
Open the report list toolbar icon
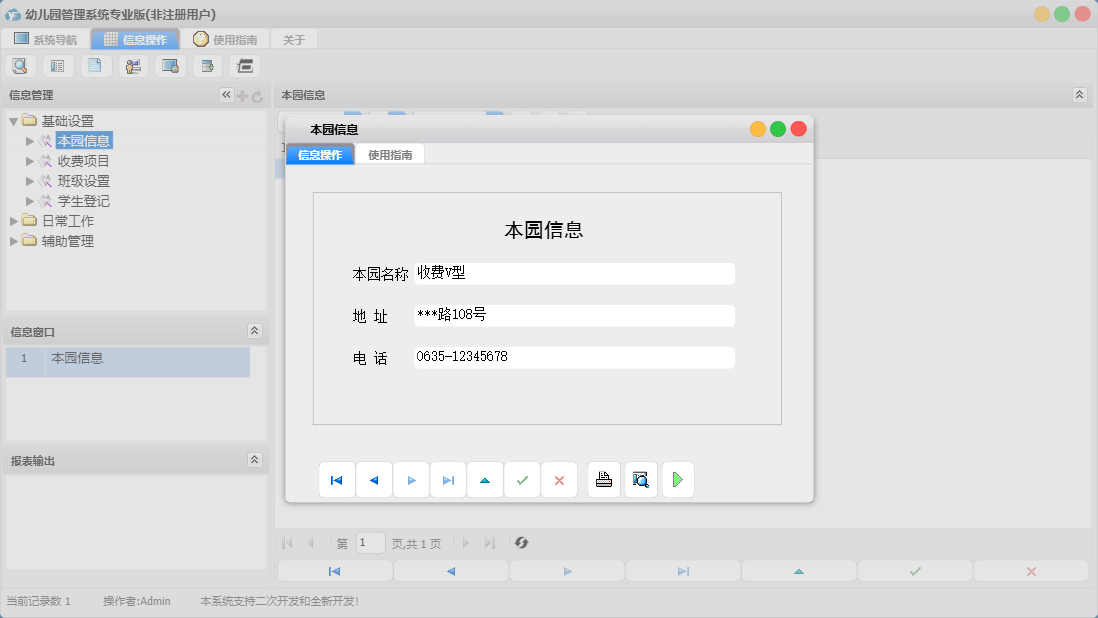(x=57, y=65)
